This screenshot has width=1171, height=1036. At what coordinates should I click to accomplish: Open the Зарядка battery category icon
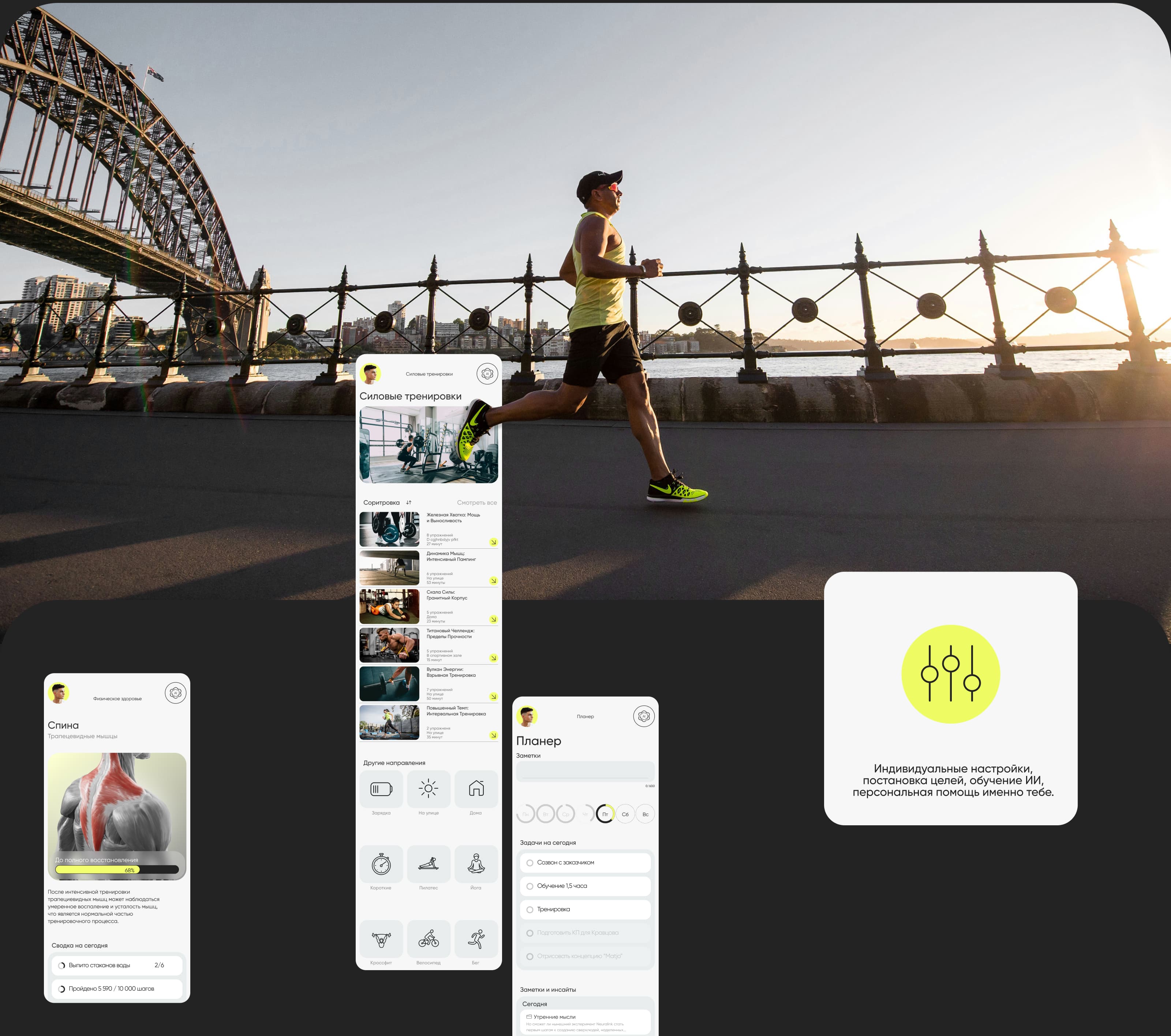click(381, 789)
